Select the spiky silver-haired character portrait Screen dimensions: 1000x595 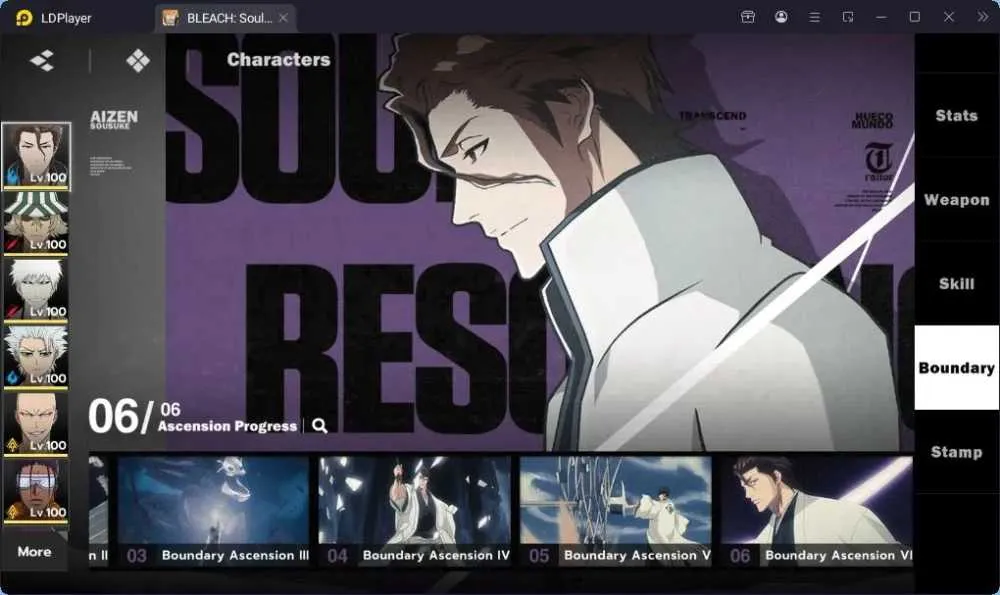[x=36, y=356]
